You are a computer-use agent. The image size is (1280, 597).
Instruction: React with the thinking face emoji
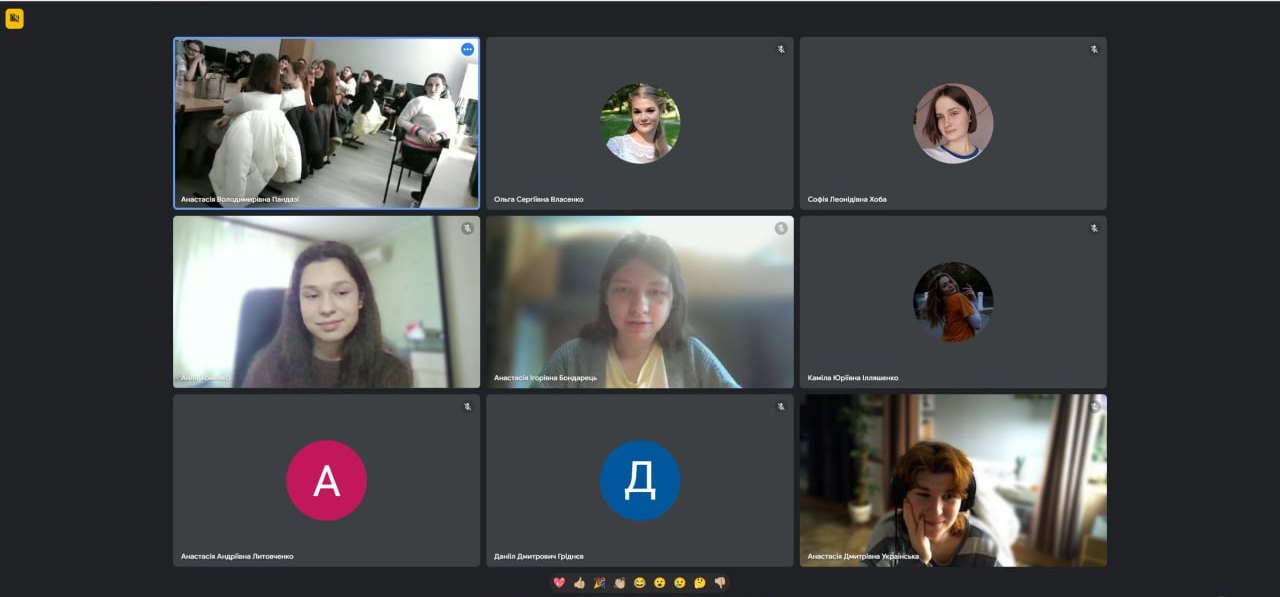tap(699, 582)
